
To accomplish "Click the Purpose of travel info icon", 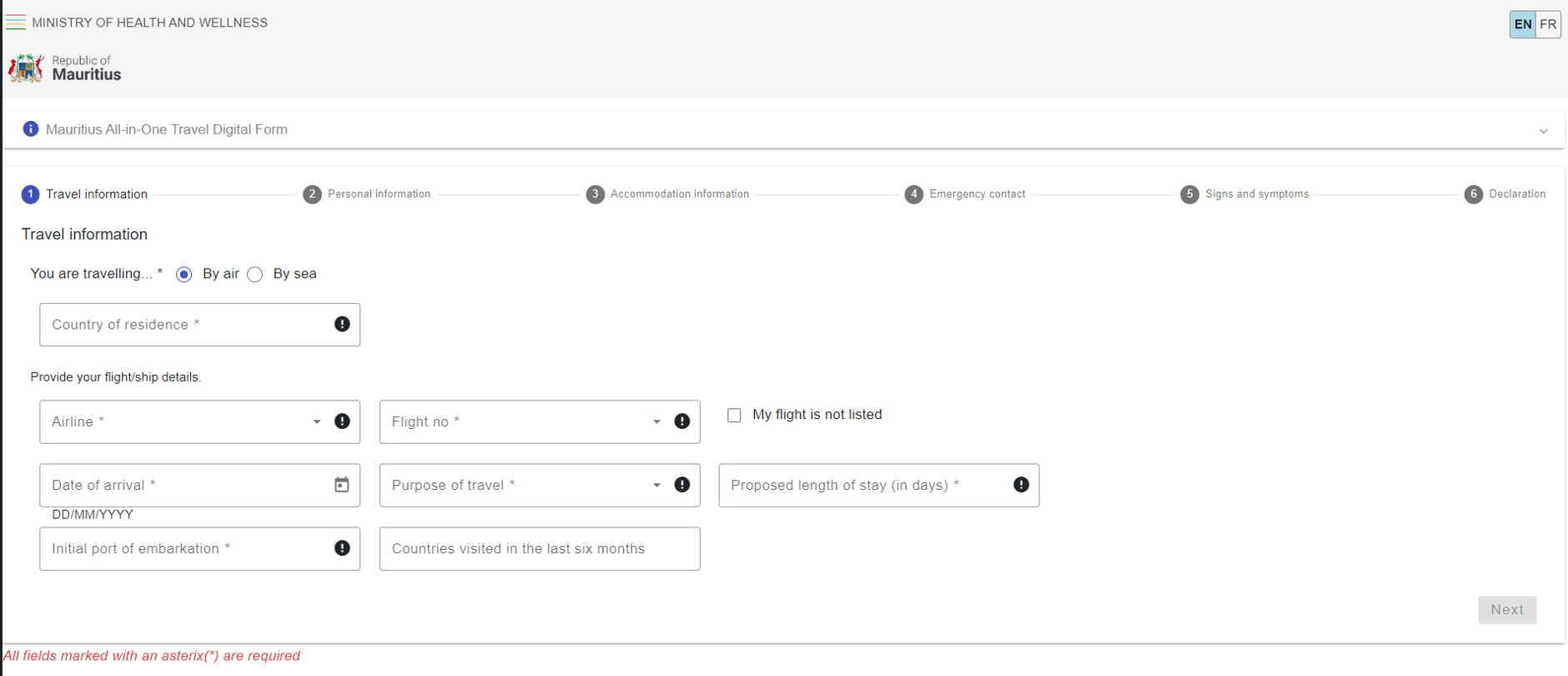I will click(682, 485).
